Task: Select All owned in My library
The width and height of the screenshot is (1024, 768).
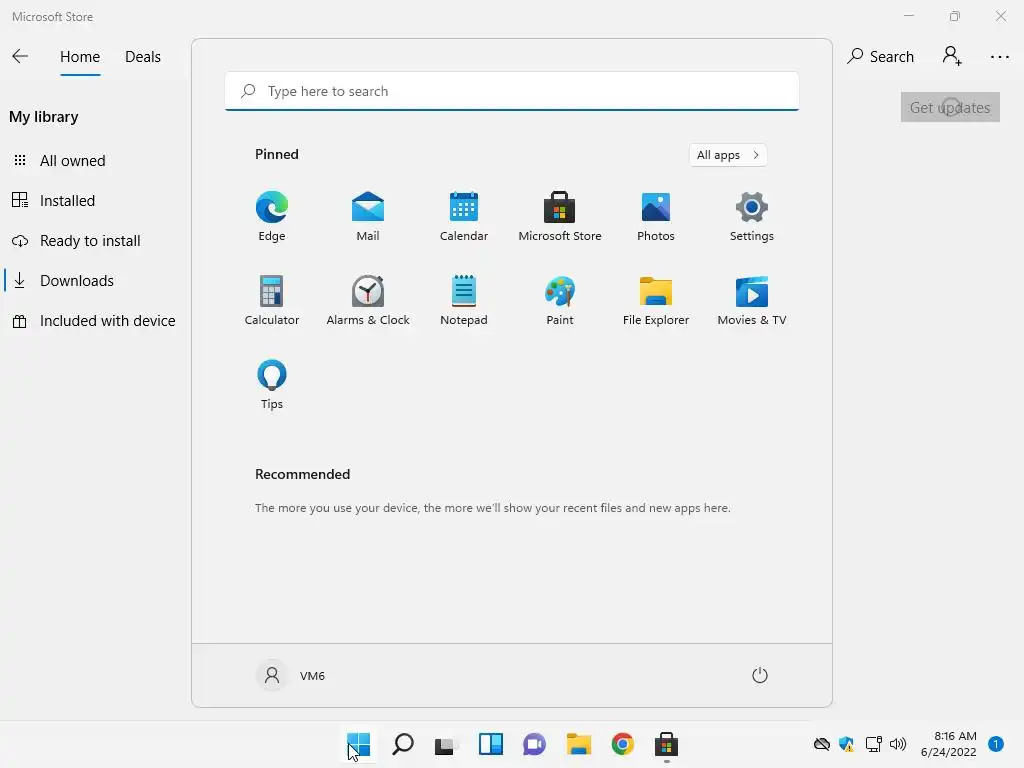Action: [x=91, y=161]
